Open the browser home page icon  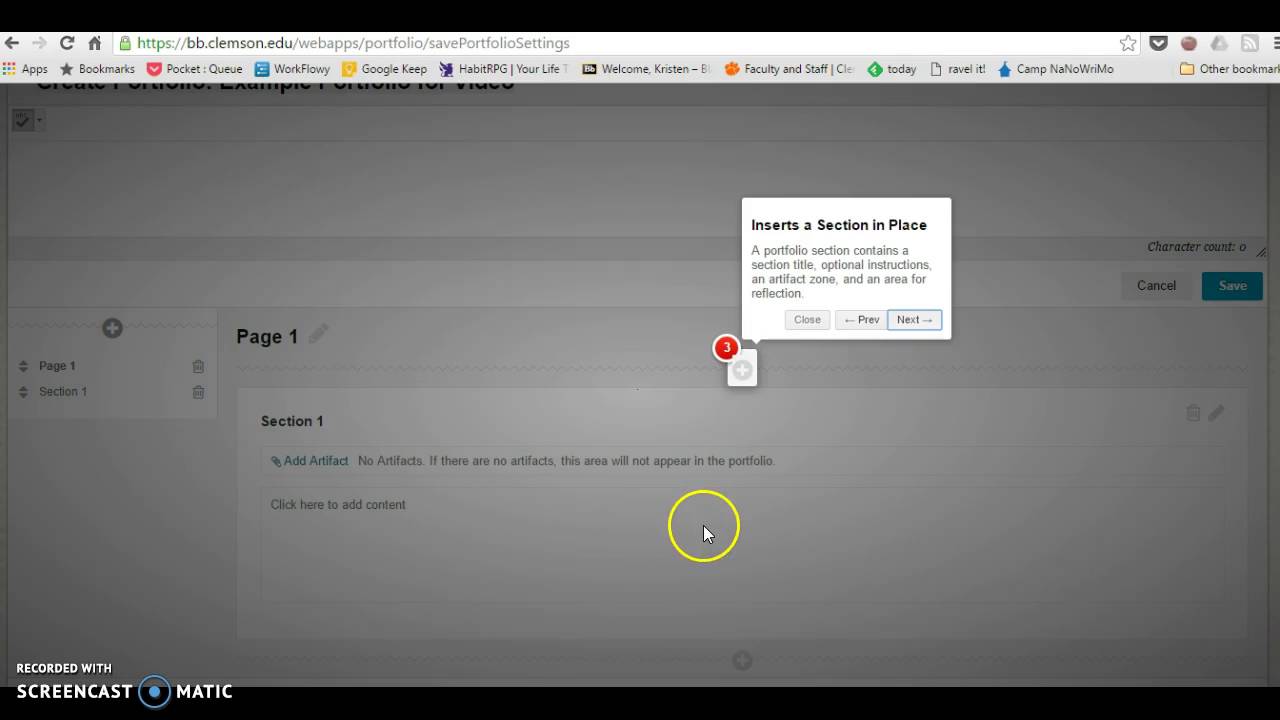tap(95, 43)
